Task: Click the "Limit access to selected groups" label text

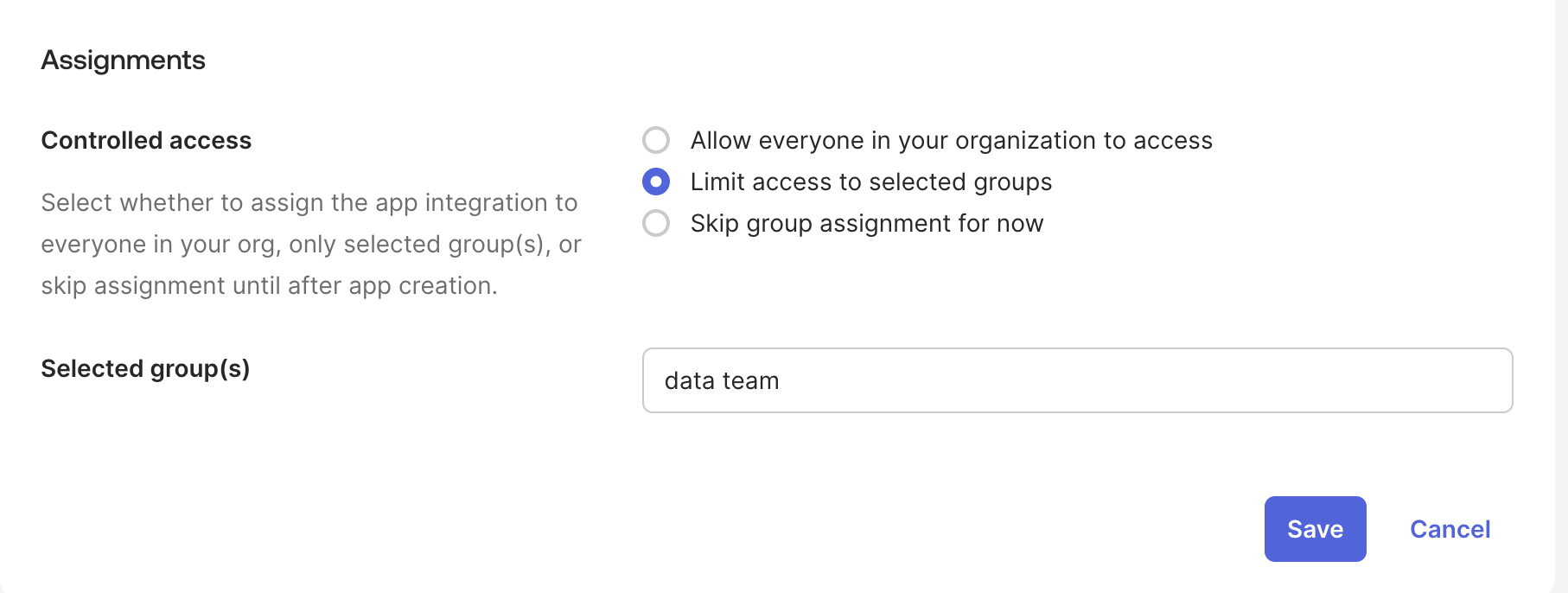Action: [x=870, y=182]
